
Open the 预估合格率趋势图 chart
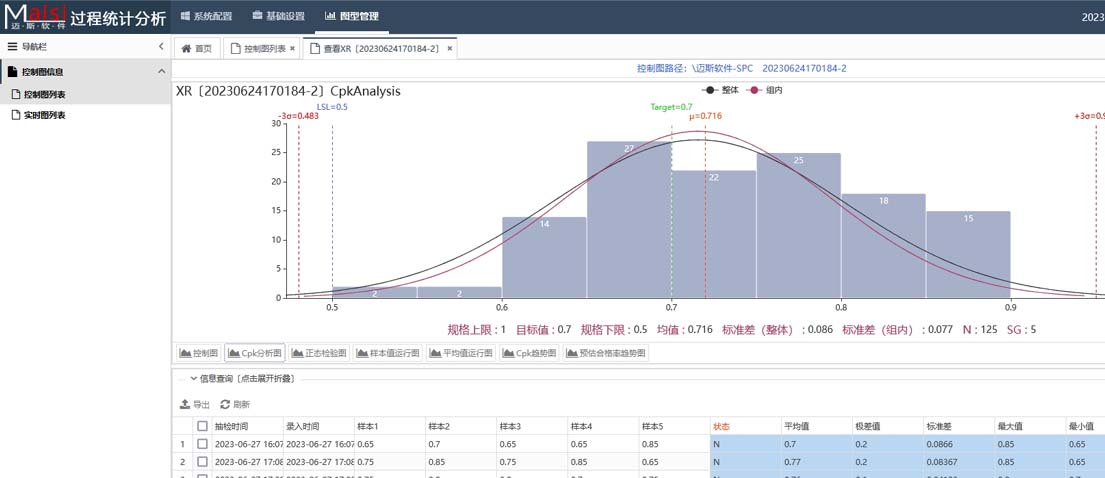(x=607, y=353)
